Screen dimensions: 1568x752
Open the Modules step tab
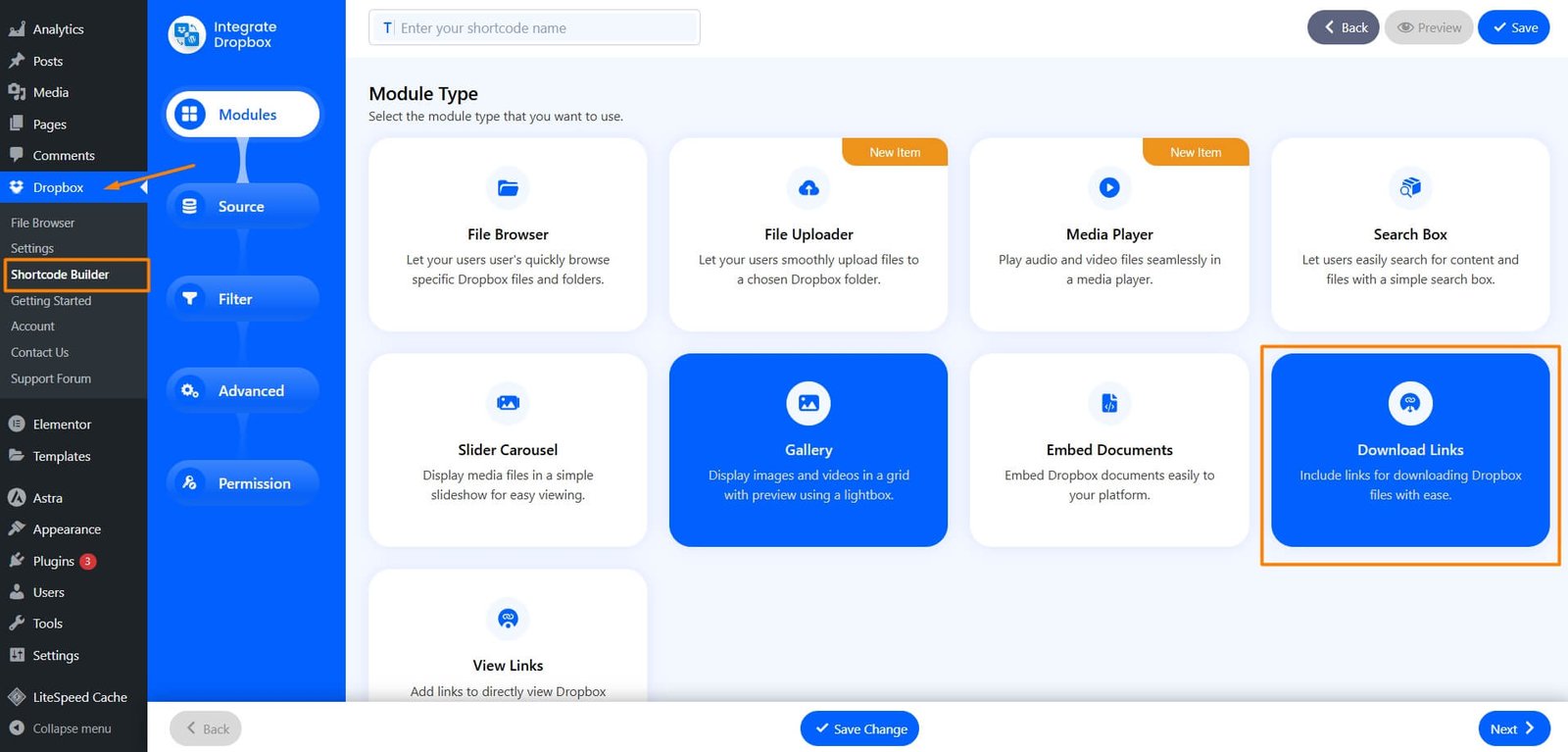pyautogui.click(x=242, y=115)
